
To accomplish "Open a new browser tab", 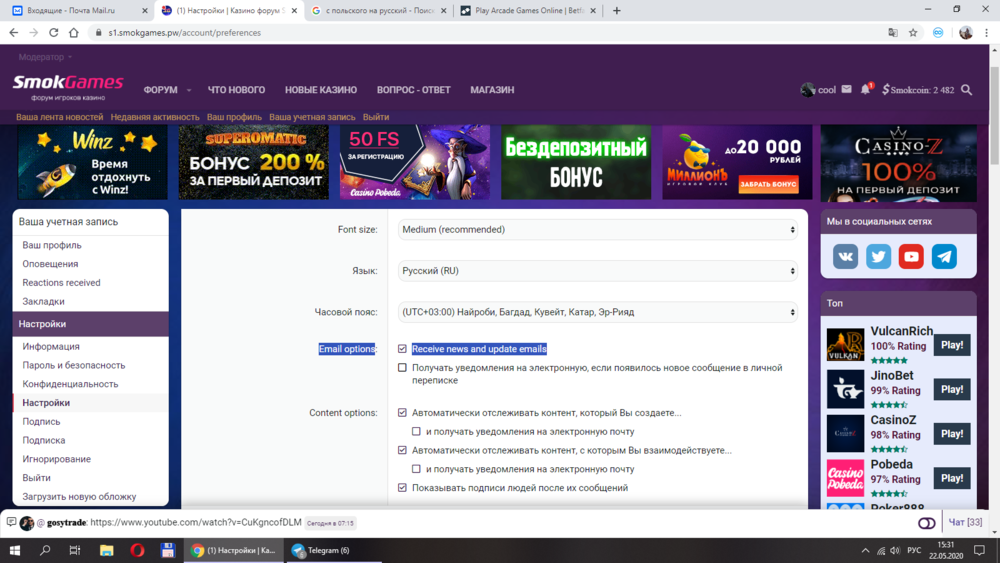I will (x=617, y=10).
